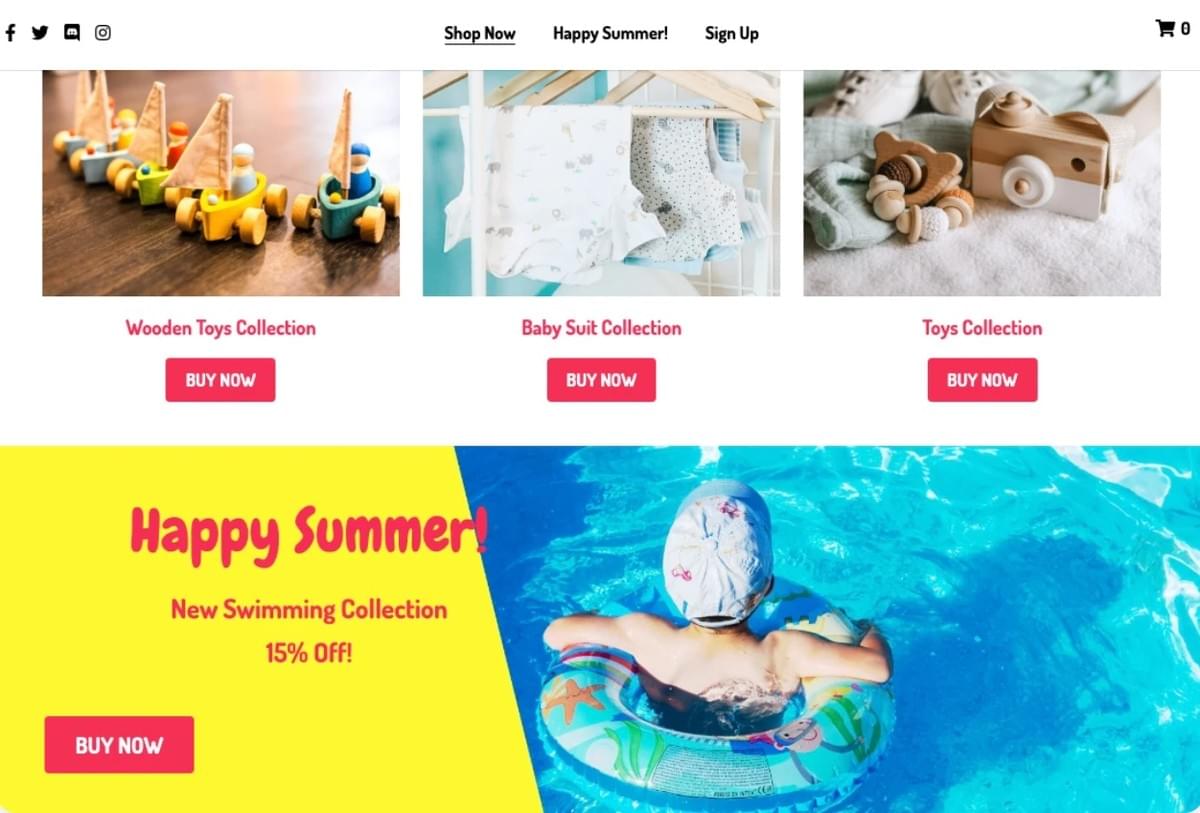Click Buy Now on the summer banner
The image size is (1200, 813).
(x=119, y=745)
